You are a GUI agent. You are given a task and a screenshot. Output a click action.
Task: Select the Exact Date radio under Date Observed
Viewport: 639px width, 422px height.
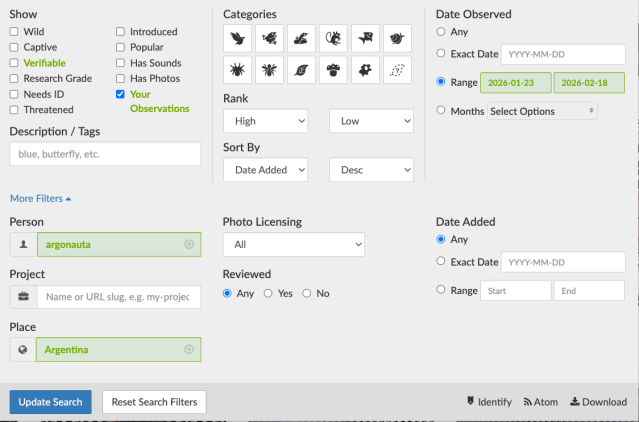coord(443,54)
